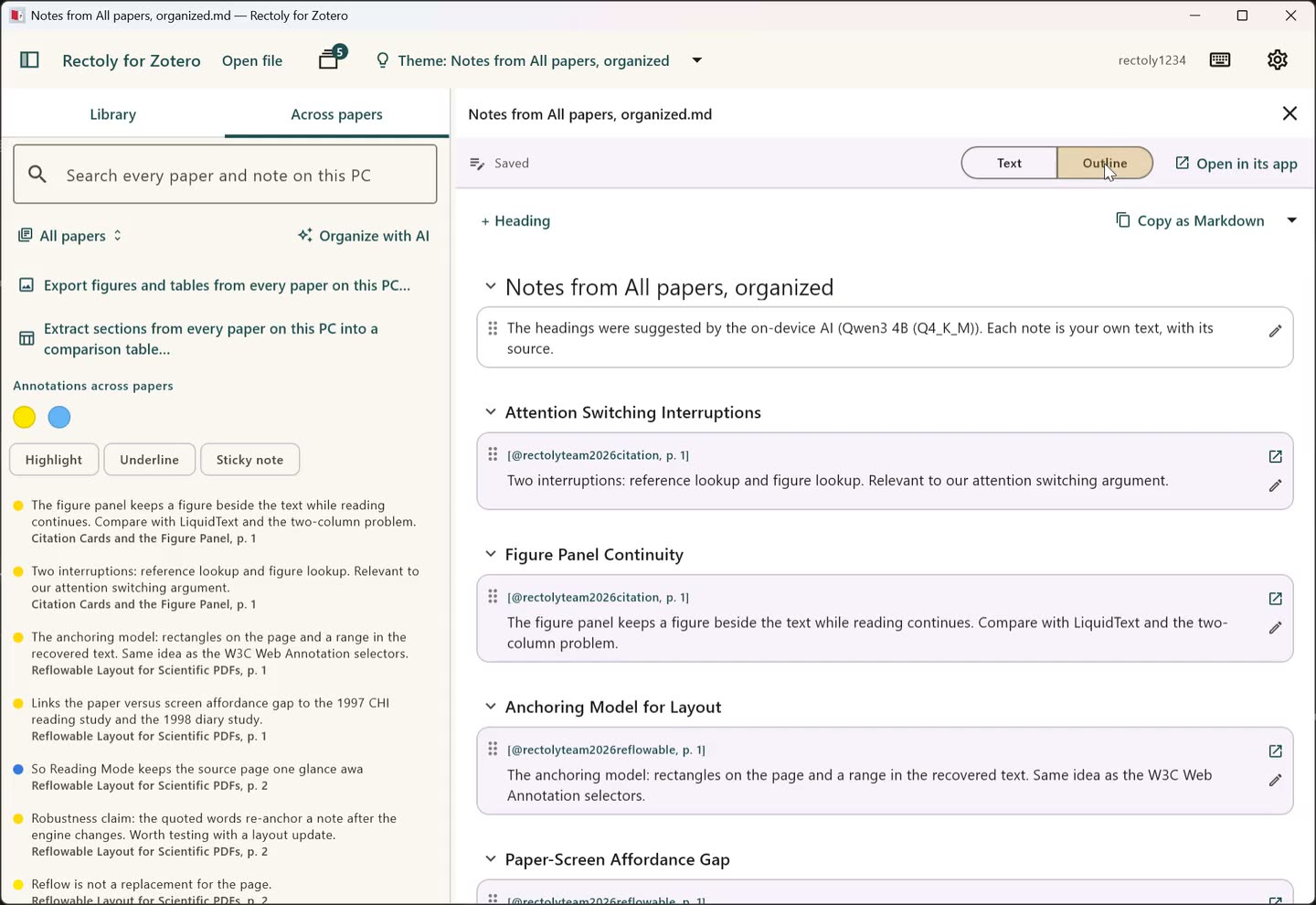
Task: Edit the Figure Panel Continuity note
Action: 1275,628
